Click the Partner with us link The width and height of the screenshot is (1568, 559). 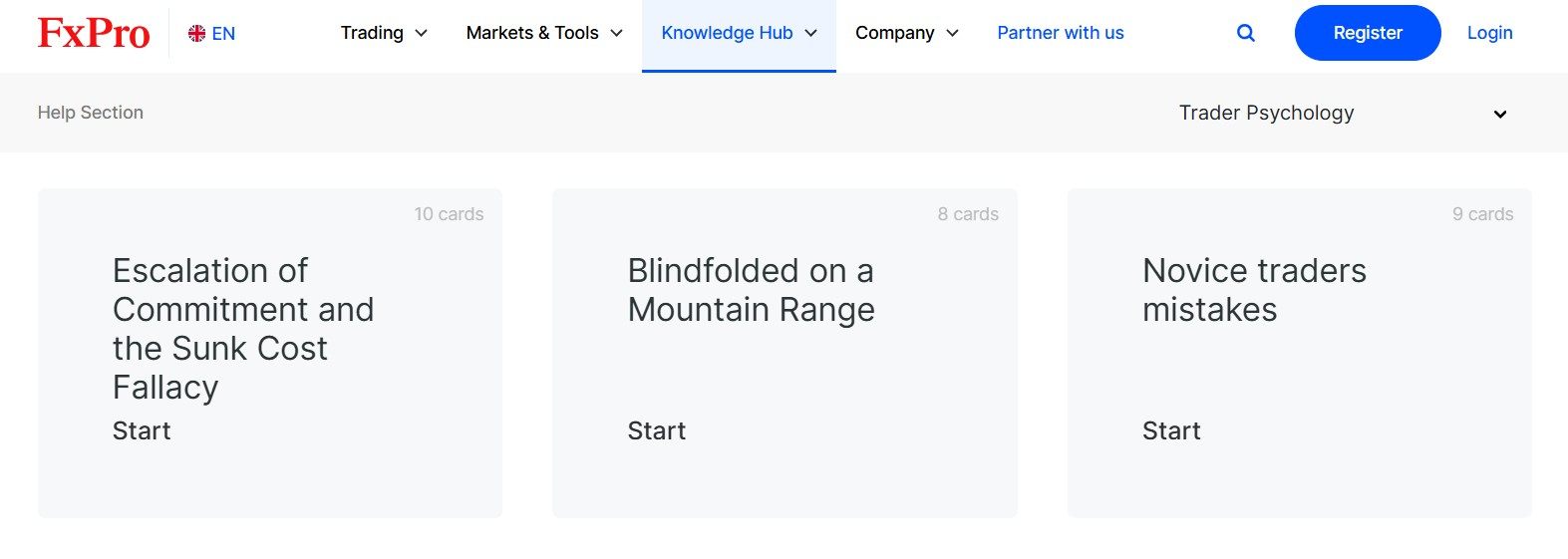(1060, 33)
